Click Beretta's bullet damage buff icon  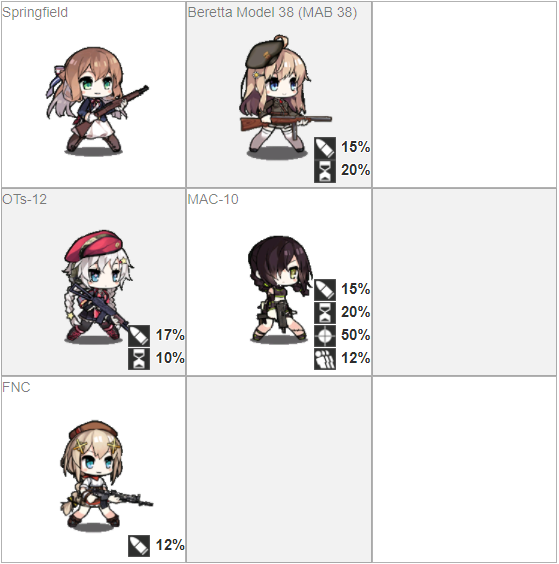pyautogui.click(x=325, y=147)
